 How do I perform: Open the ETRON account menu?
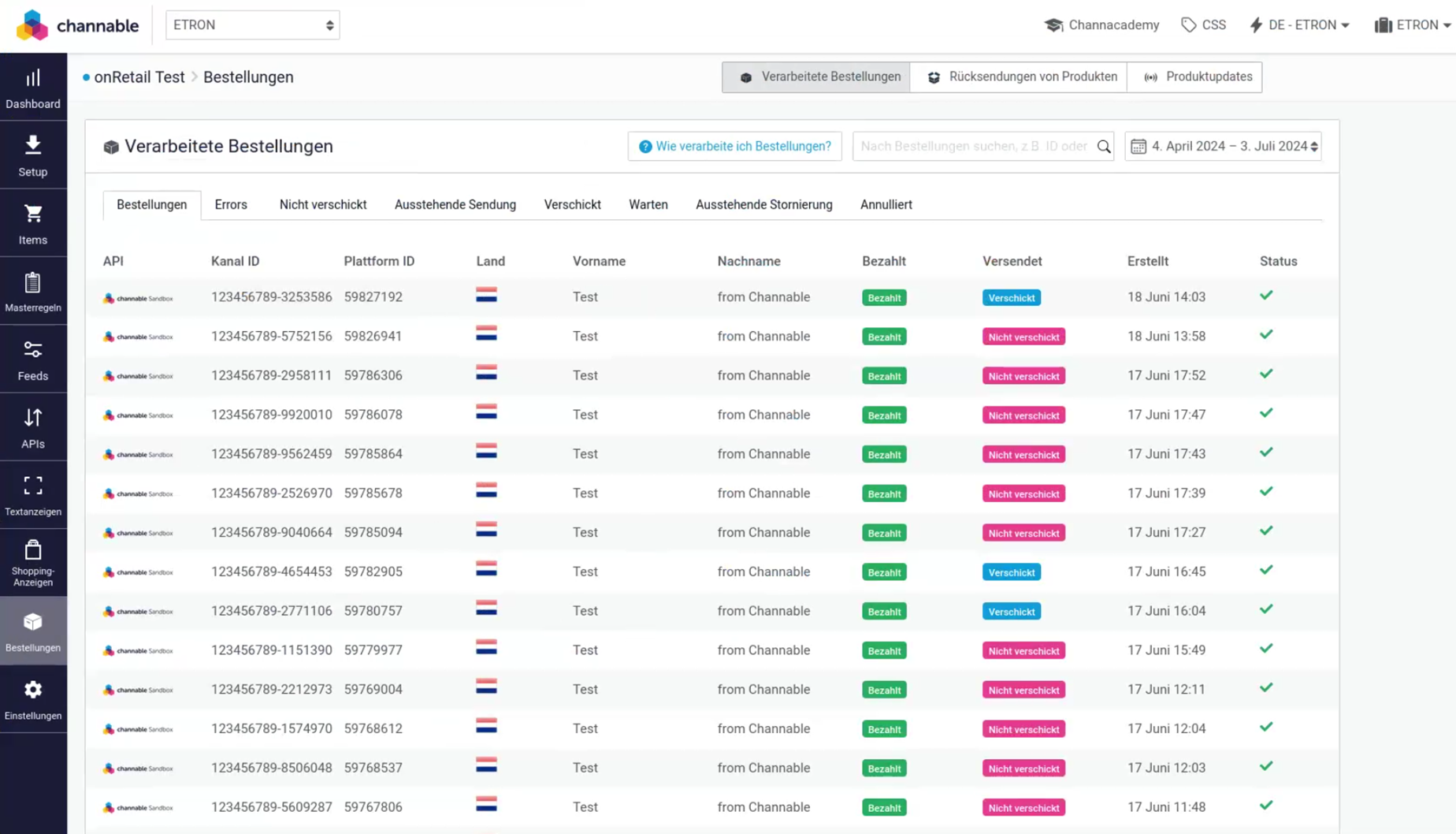point(1413,25)
